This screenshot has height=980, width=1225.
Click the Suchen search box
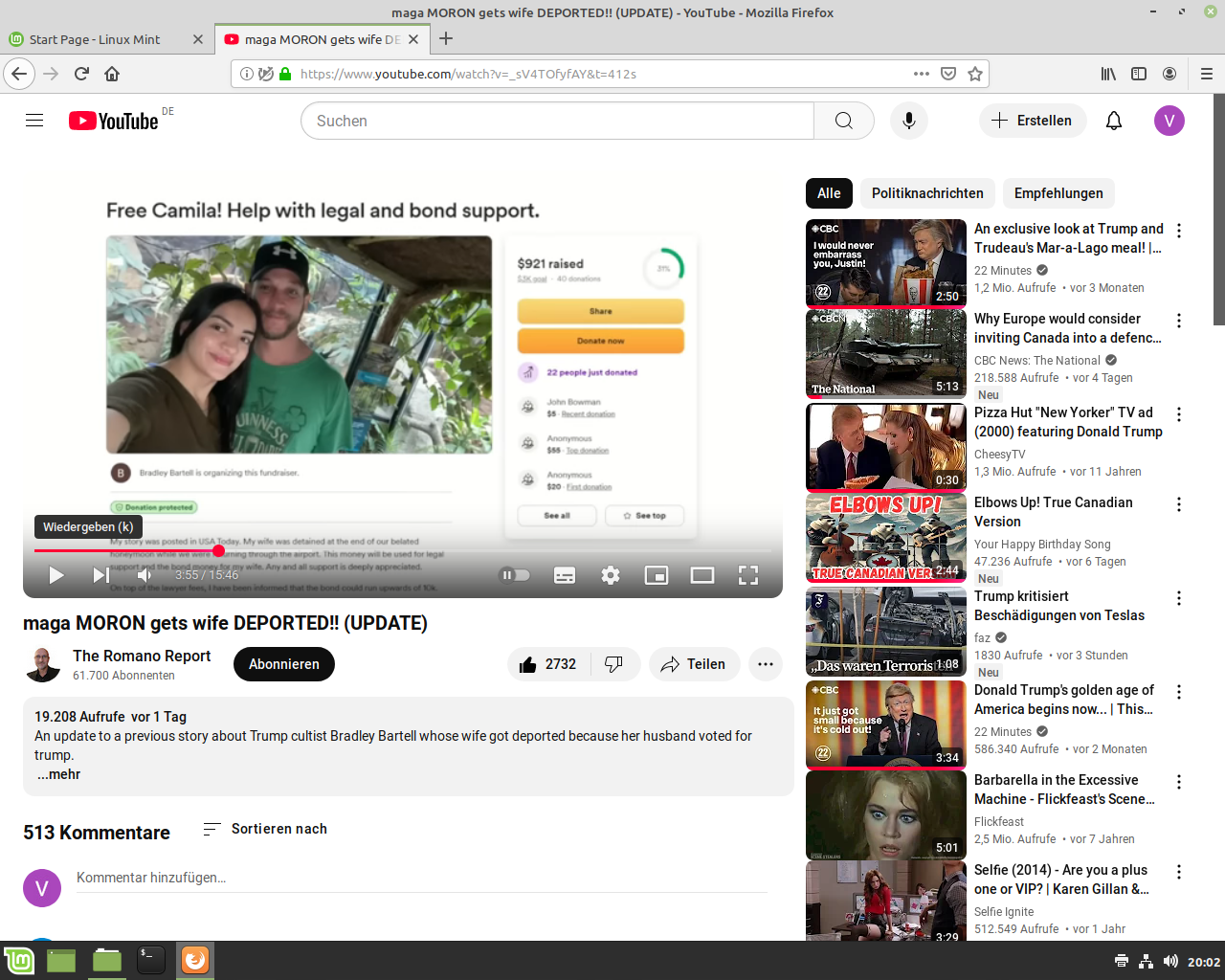(x=557, y=121)
